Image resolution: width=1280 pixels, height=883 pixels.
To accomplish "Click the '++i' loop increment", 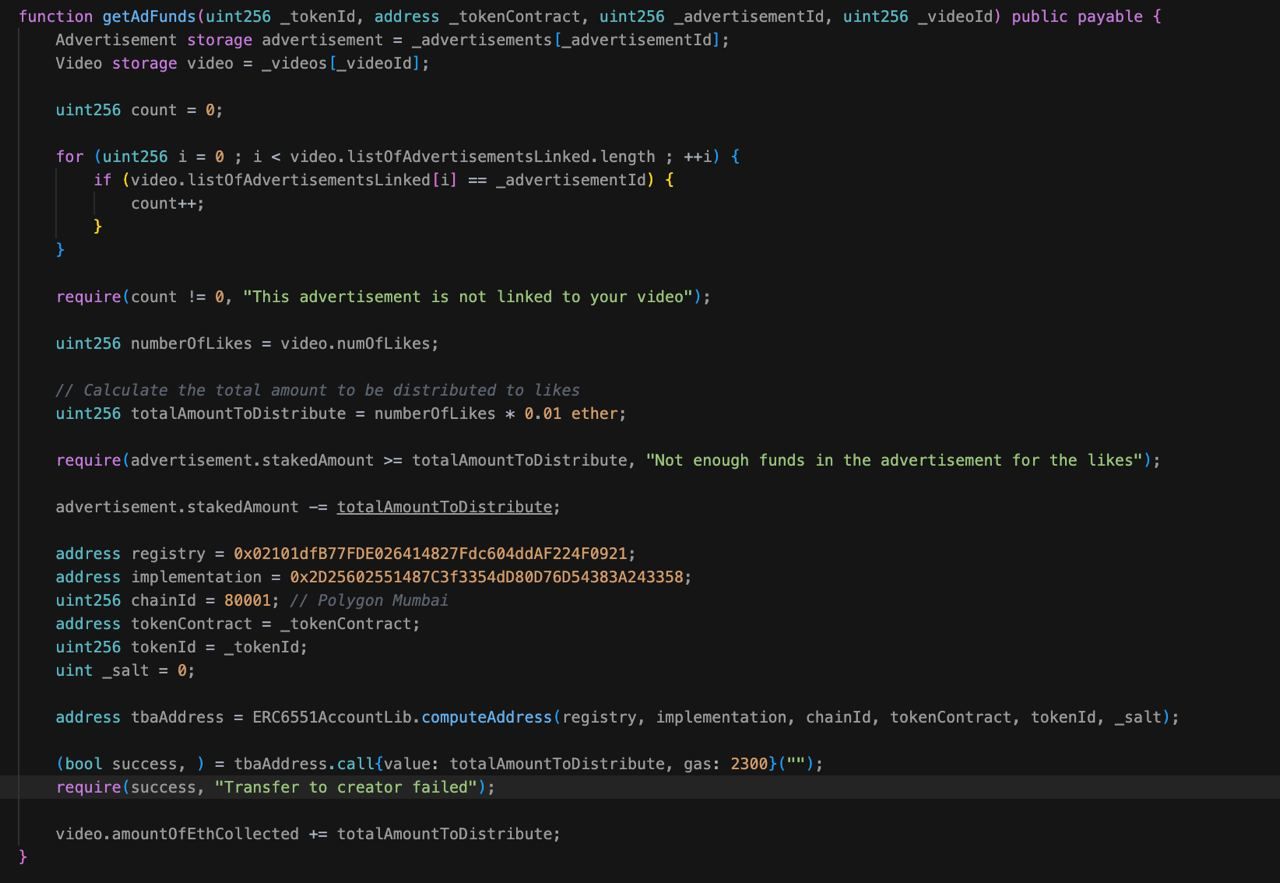I will pos(698,157).
